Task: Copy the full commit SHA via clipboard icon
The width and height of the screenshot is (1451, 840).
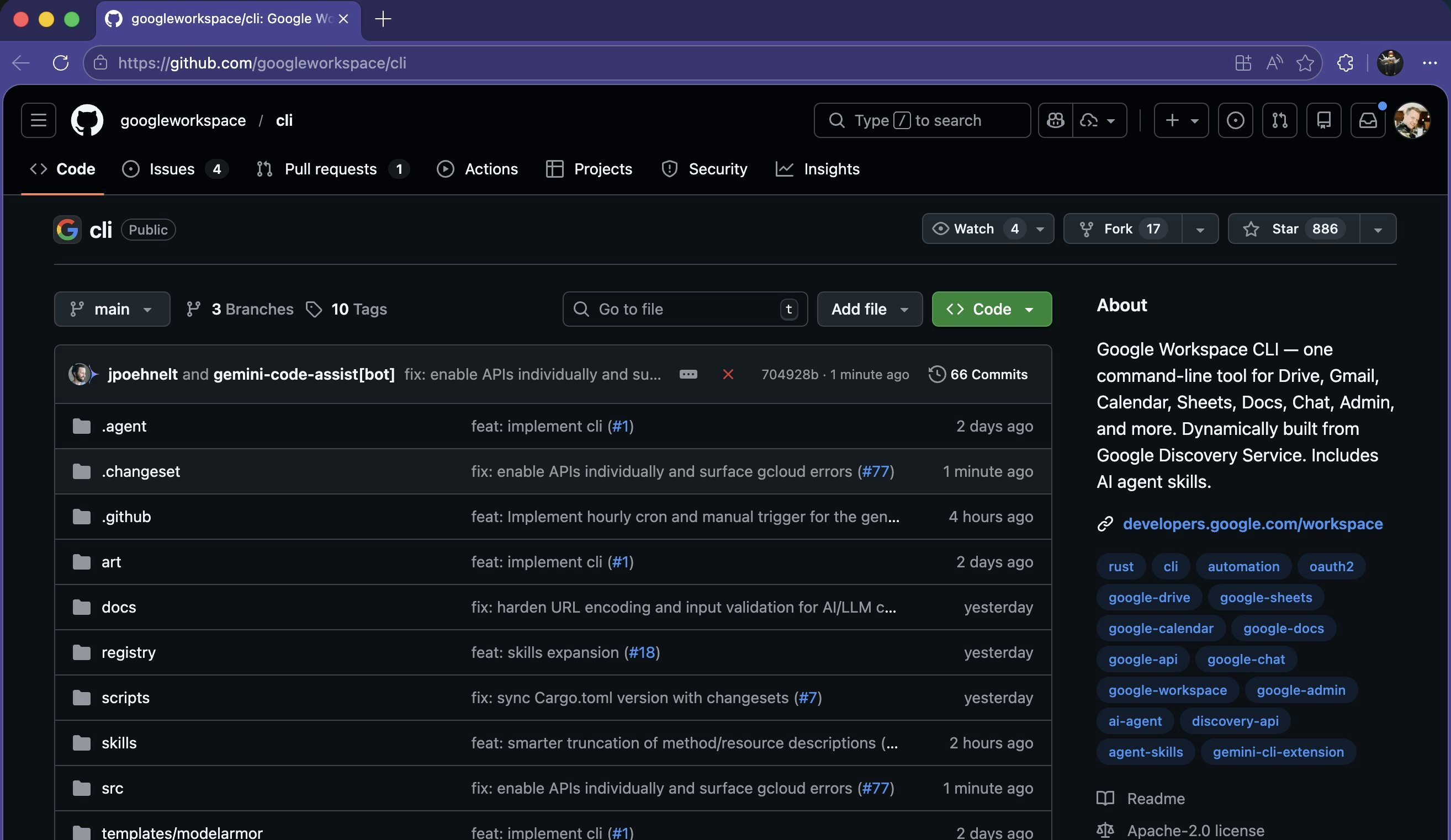Action: tap(689, 374)
